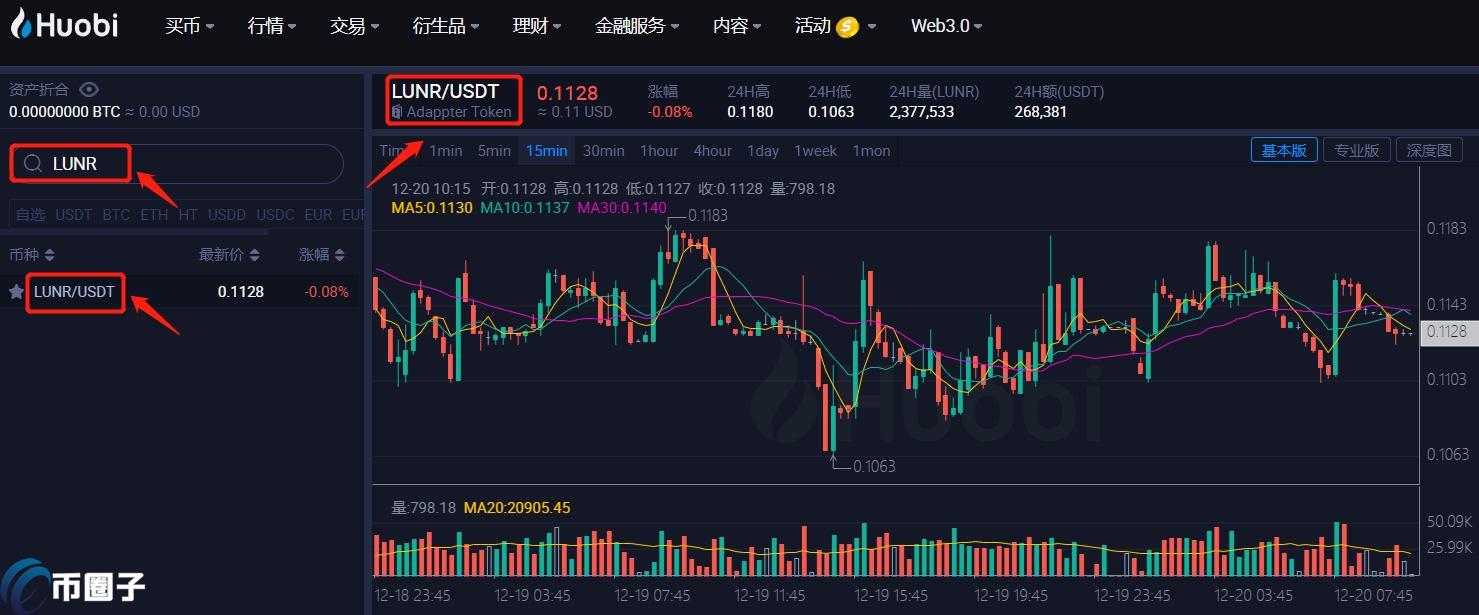Click the 0.00000000 BTC balance
1479x615 pixels.
[64, 112]
